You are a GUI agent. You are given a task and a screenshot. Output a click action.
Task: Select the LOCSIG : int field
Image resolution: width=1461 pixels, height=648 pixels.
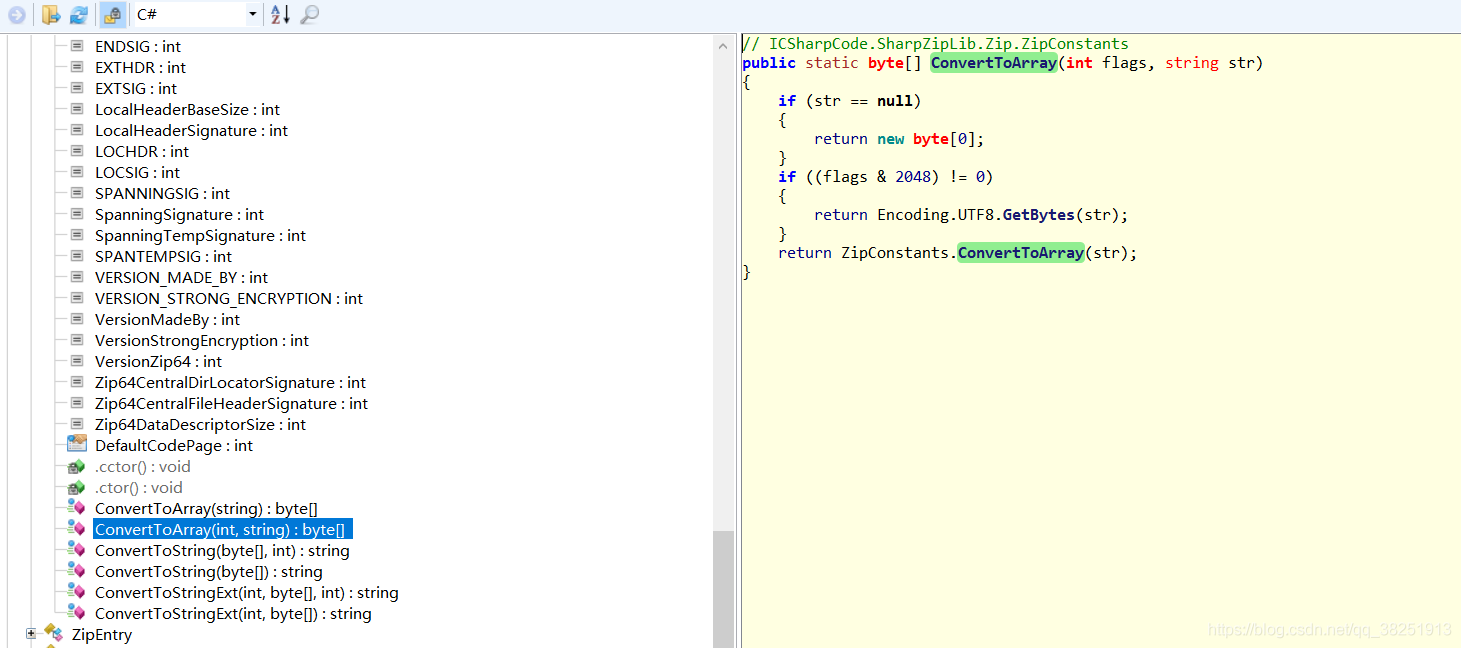click(138, 172)
